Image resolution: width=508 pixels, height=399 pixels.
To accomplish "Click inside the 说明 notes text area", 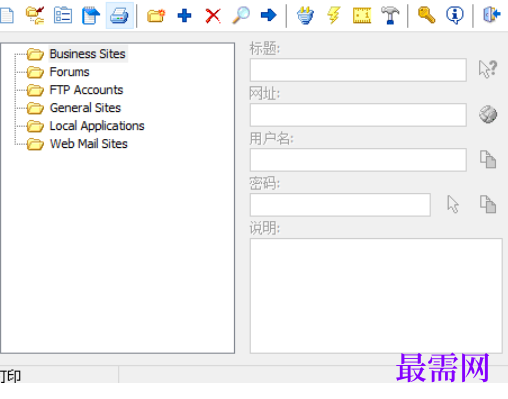I will click(x=376, y=295).
